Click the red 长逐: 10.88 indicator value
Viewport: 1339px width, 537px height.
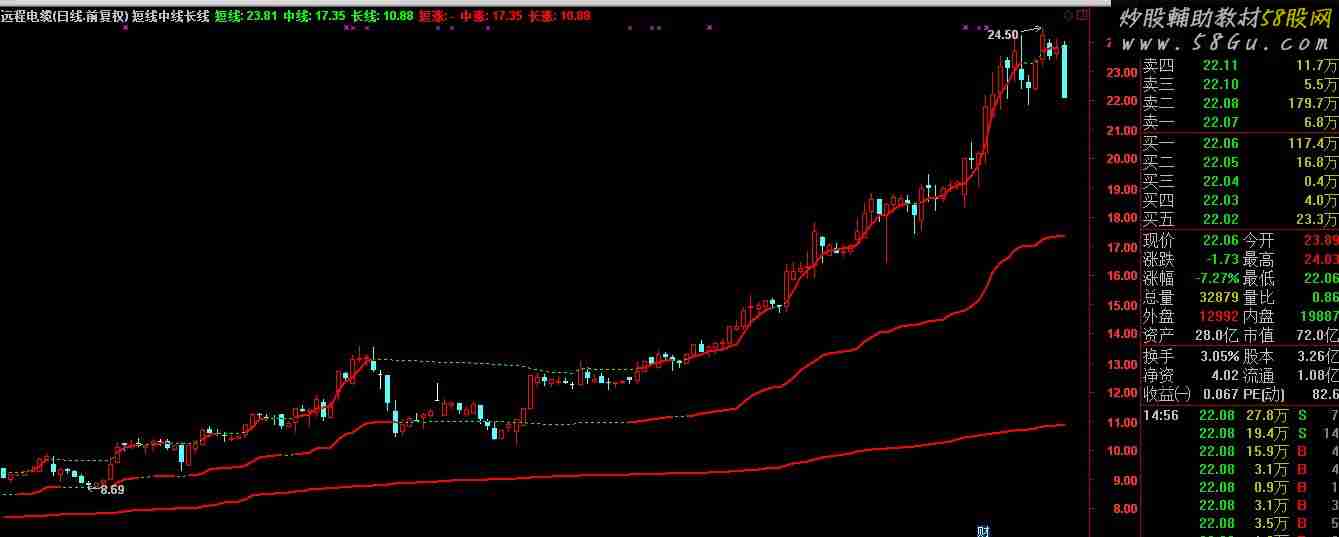click(559, 16)
